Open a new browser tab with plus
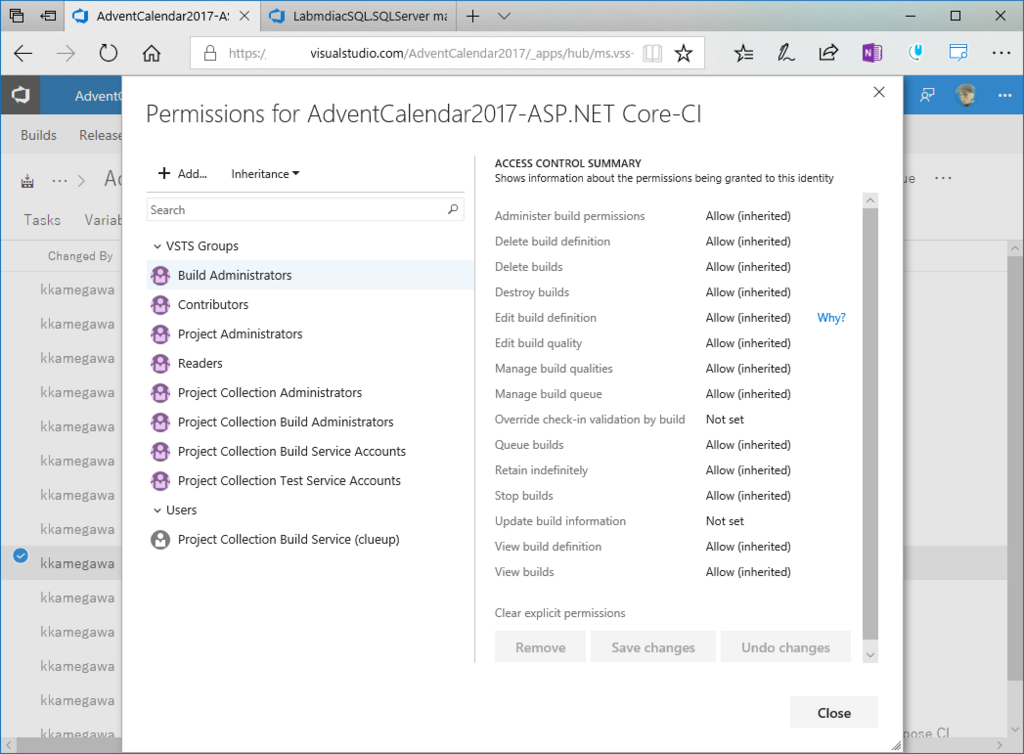 (473, 16)
